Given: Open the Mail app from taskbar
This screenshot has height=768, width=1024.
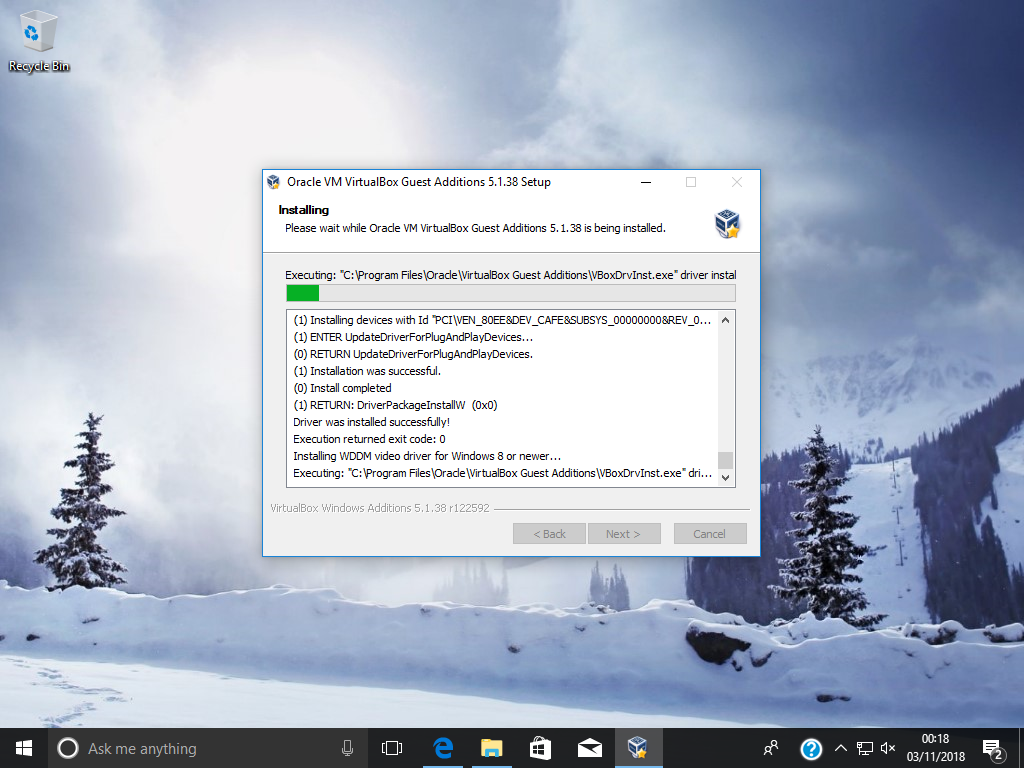Looking at the screenshot, I should 589,748.
